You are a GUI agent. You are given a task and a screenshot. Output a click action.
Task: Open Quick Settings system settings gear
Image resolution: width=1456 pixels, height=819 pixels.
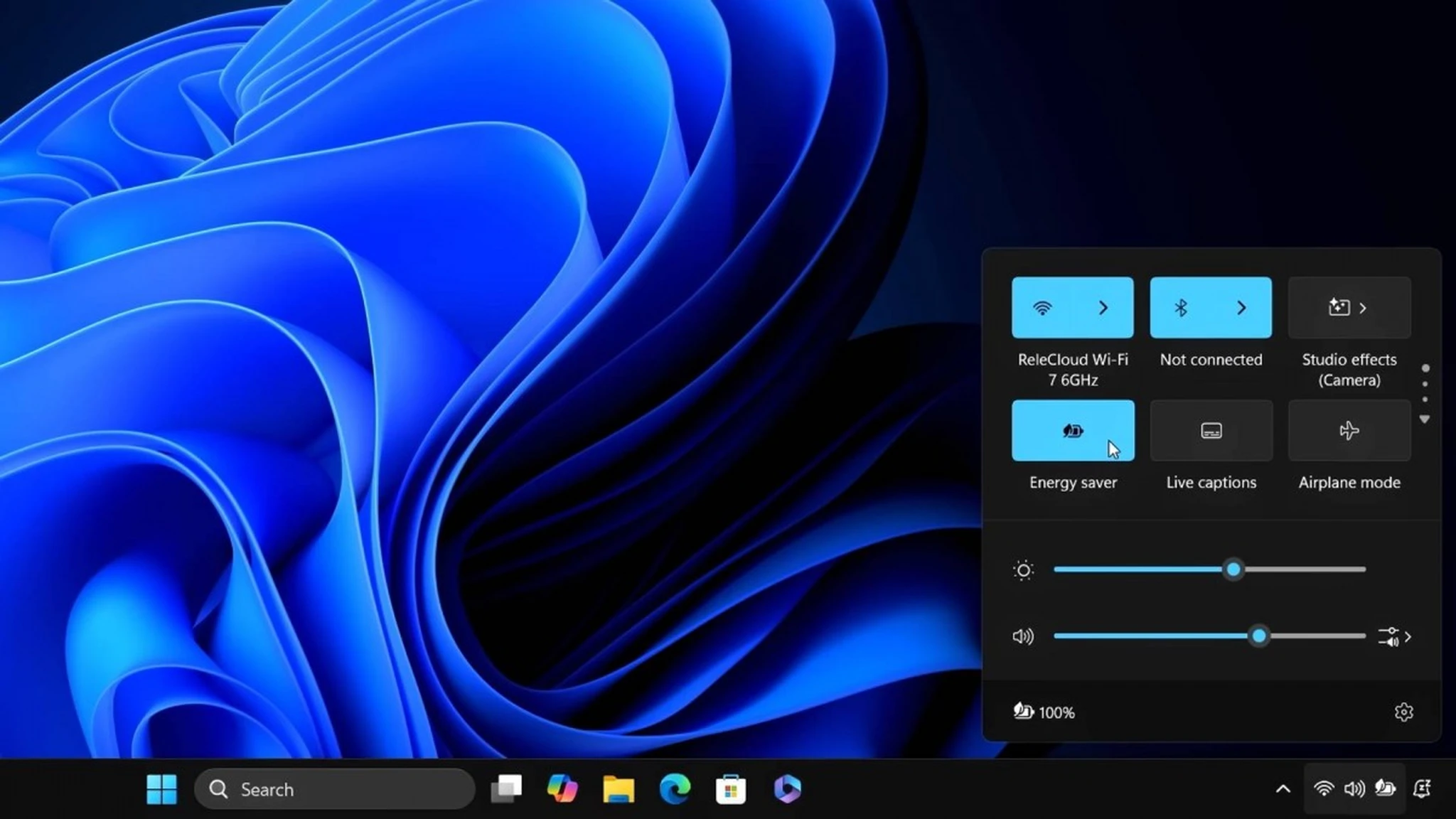pos(1403,712)
